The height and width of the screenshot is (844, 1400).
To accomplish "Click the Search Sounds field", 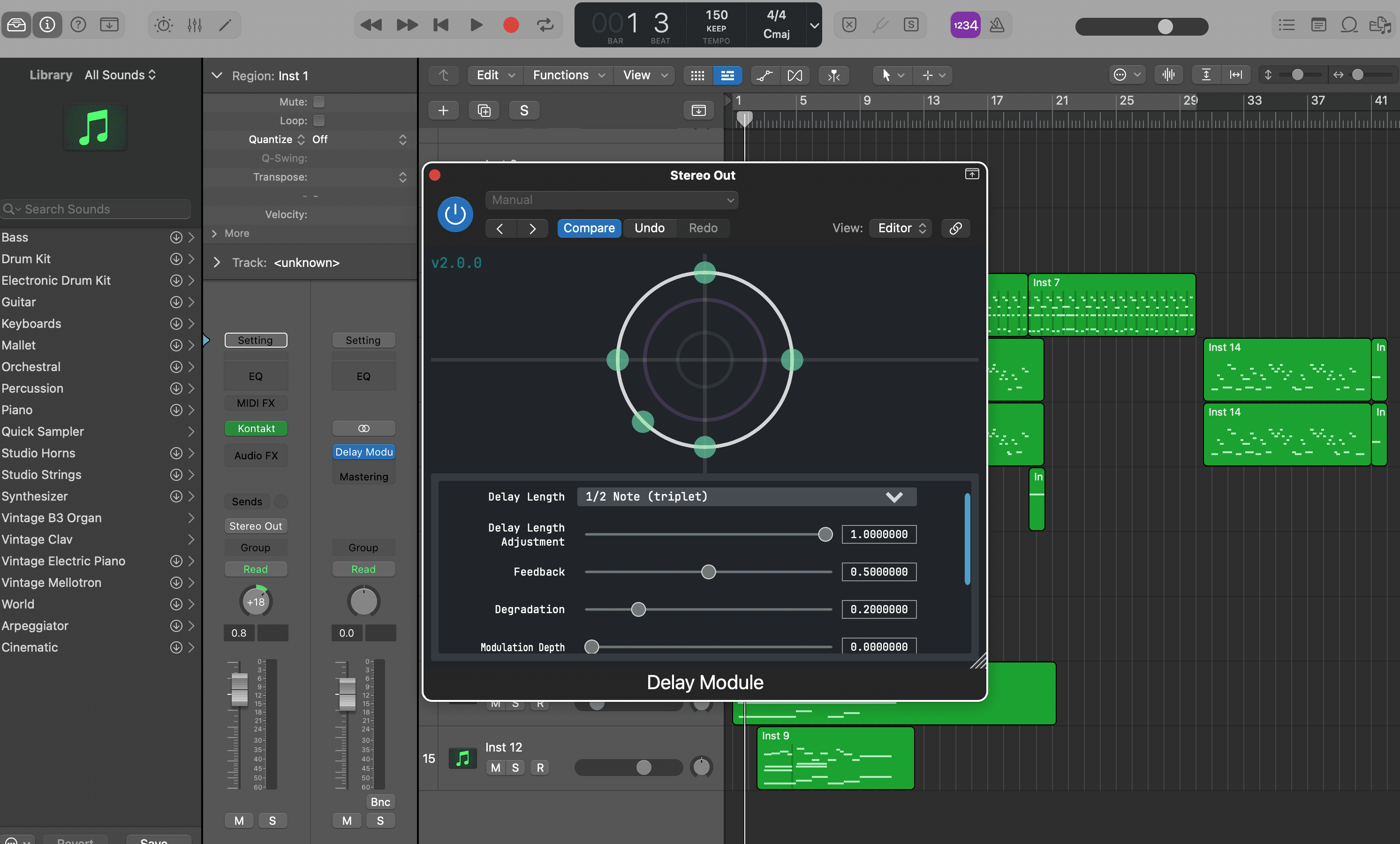I will (96, 209).
